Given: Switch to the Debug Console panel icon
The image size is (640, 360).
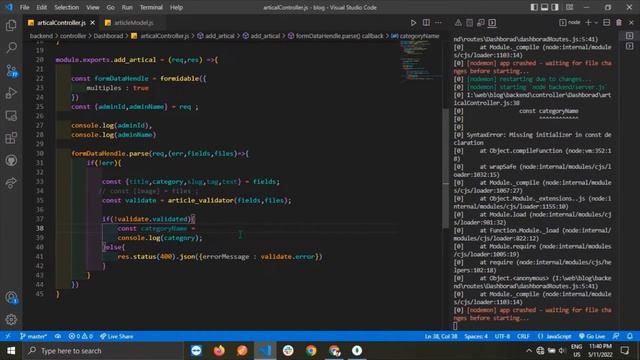Looking at the screenshot, I should click(x=481, y=23).
